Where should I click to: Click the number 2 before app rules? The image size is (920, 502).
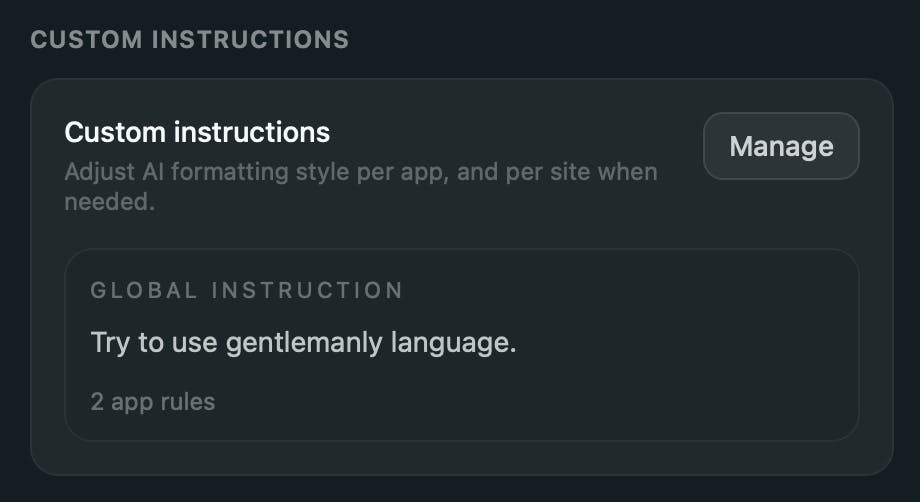coord(97,402)
